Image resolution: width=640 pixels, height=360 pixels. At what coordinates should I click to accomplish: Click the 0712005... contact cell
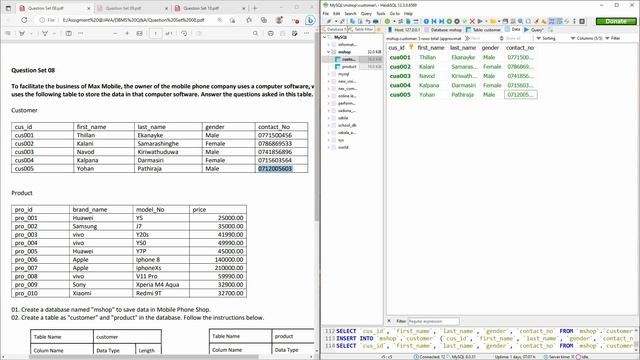pyautogui.click(x=520, y=95)
